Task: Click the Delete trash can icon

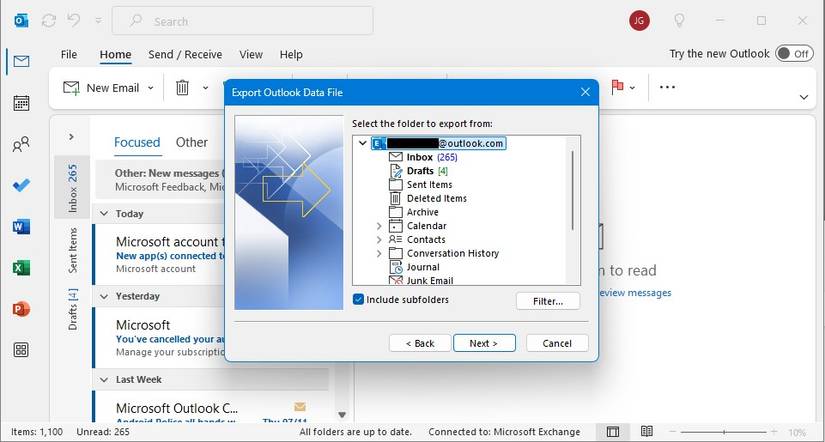Action: 183,88
